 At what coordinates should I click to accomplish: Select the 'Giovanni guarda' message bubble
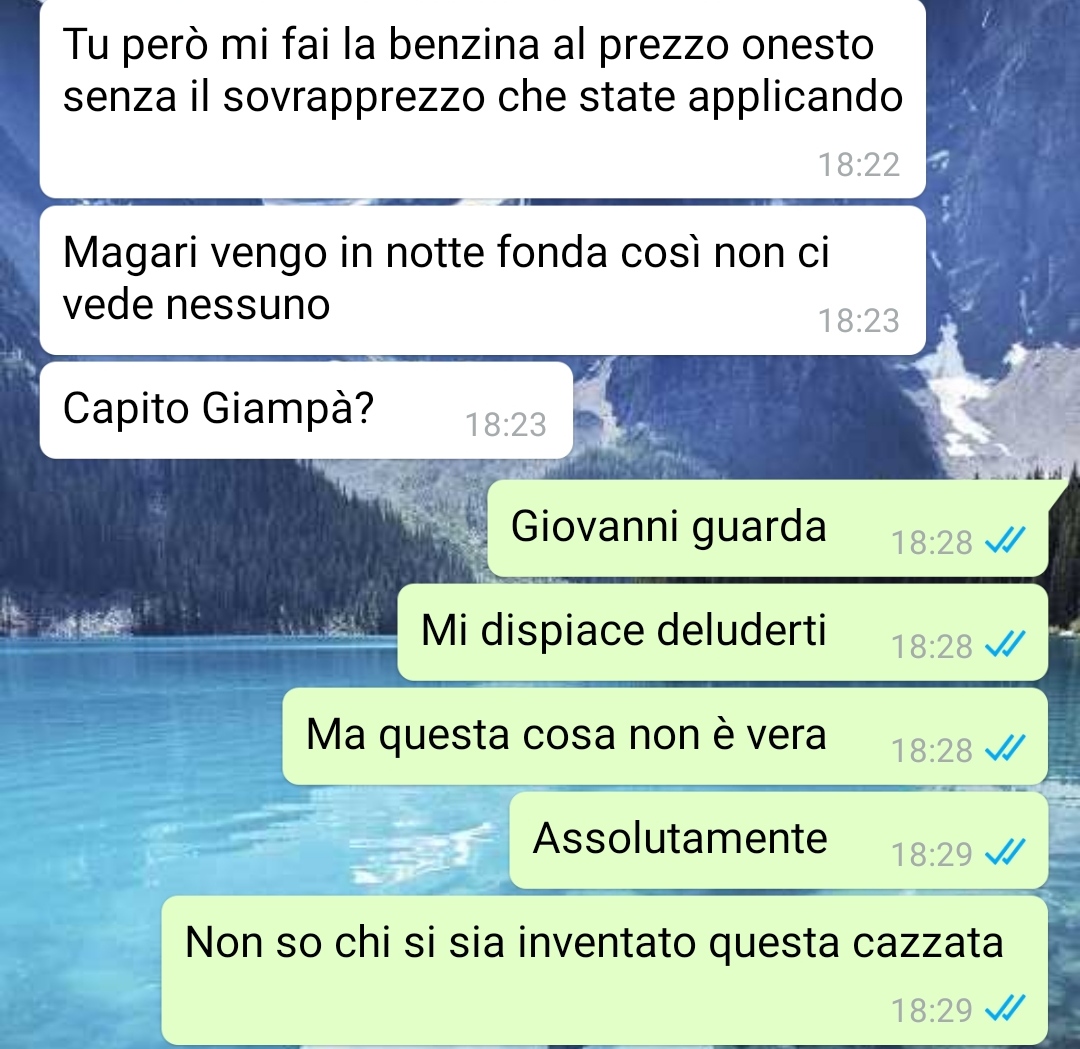point(768,528)
